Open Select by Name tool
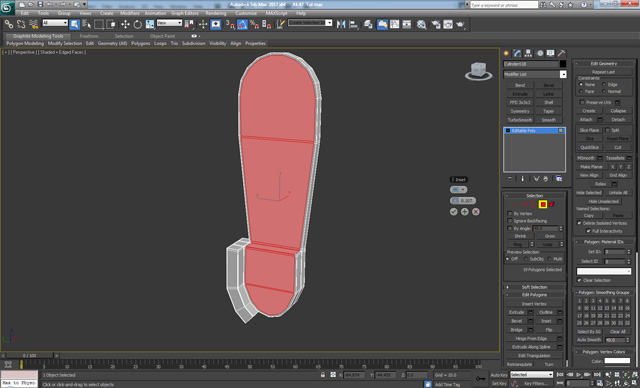The image size is (640, 388). [x=87, y=24]
